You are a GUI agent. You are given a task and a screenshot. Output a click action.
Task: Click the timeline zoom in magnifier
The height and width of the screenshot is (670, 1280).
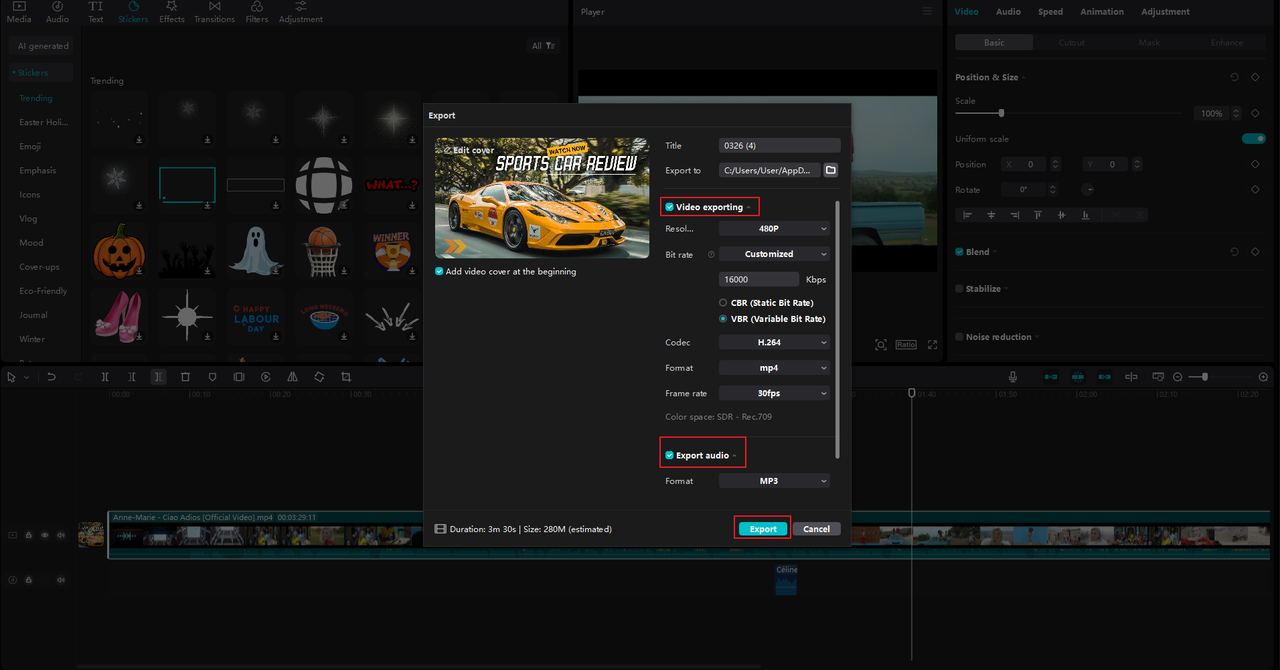point(1263,377)
